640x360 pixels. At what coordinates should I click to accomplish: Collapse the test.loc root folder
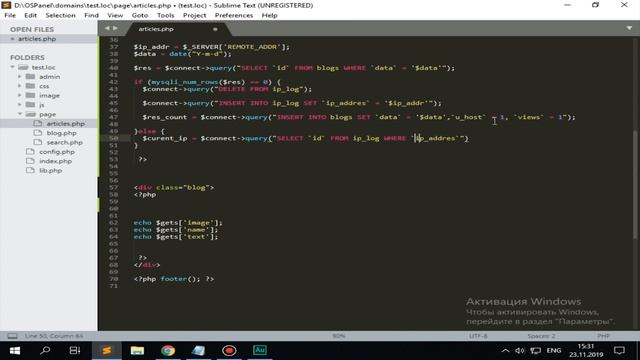(12, 67)
